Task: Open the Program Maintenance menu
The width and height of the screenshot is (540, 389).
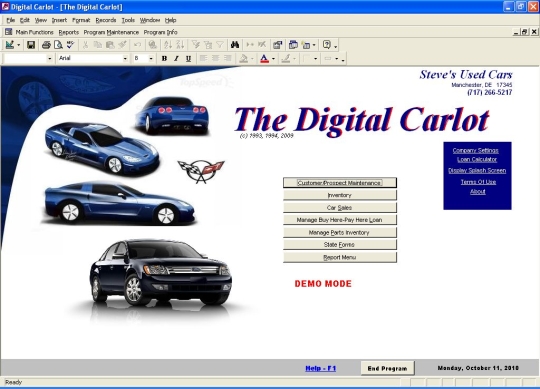Action: pos(111,32)
